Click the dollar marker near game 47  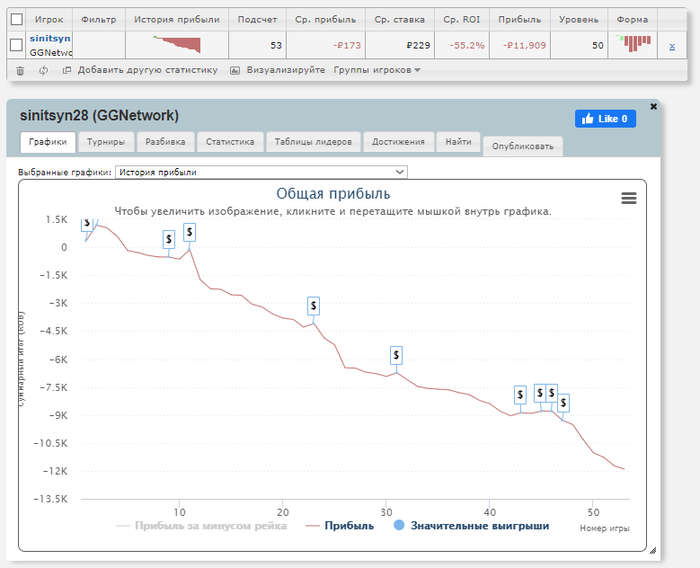(x=563, y=403)
